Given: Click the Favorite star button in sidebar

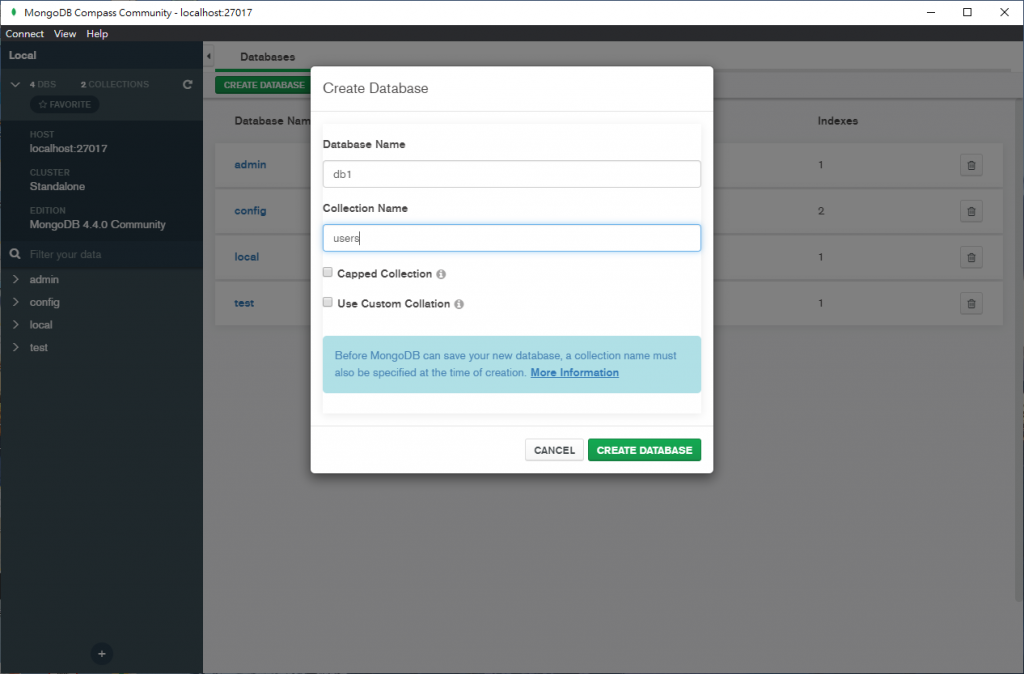Looking at the screenshot, I should tap(65, 104).
